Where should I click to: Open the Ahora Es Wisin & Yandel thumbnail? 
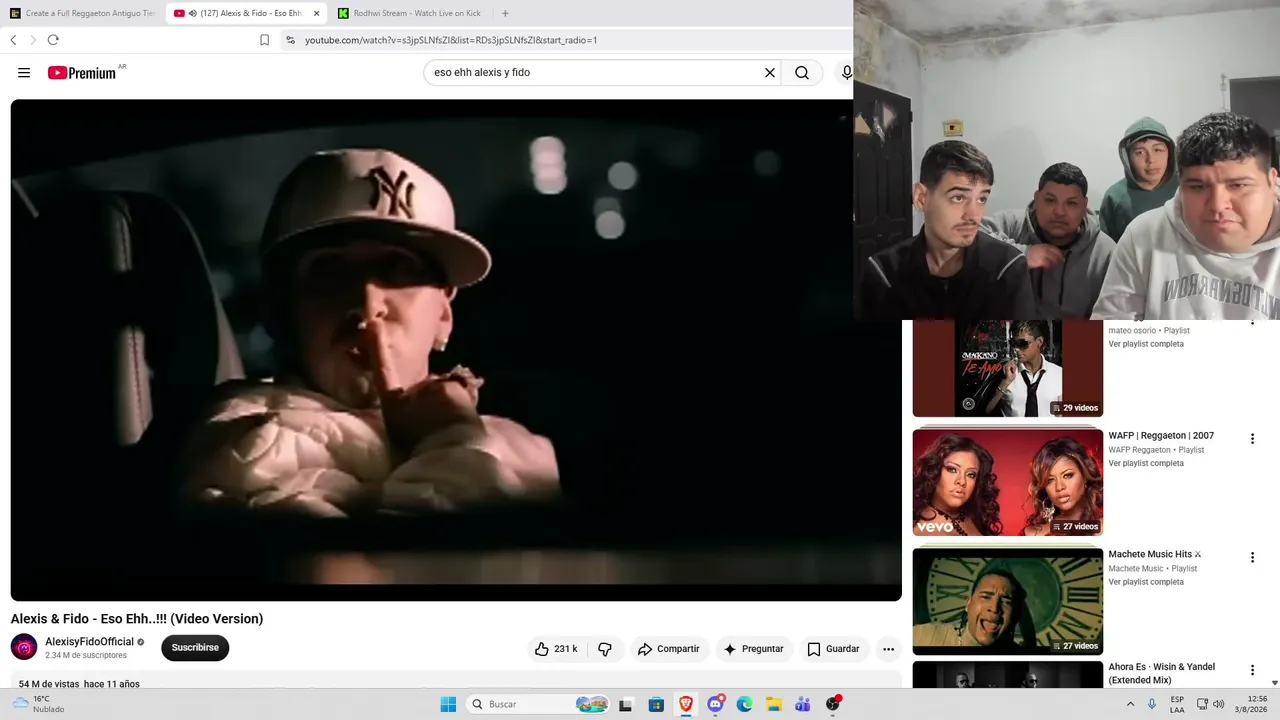coord(1008,675)
